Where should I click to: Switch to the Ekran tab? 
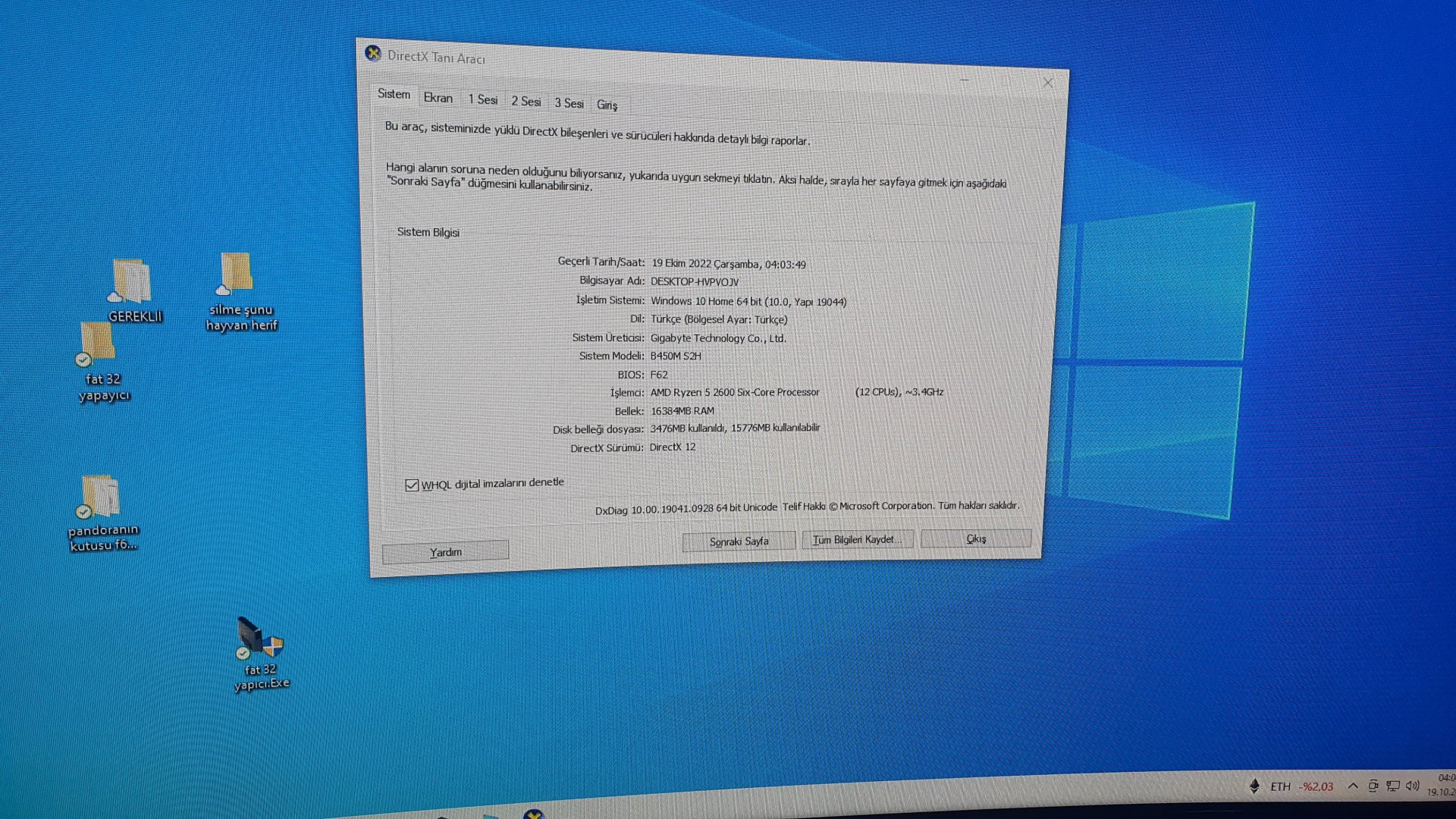tap(438, 98)
